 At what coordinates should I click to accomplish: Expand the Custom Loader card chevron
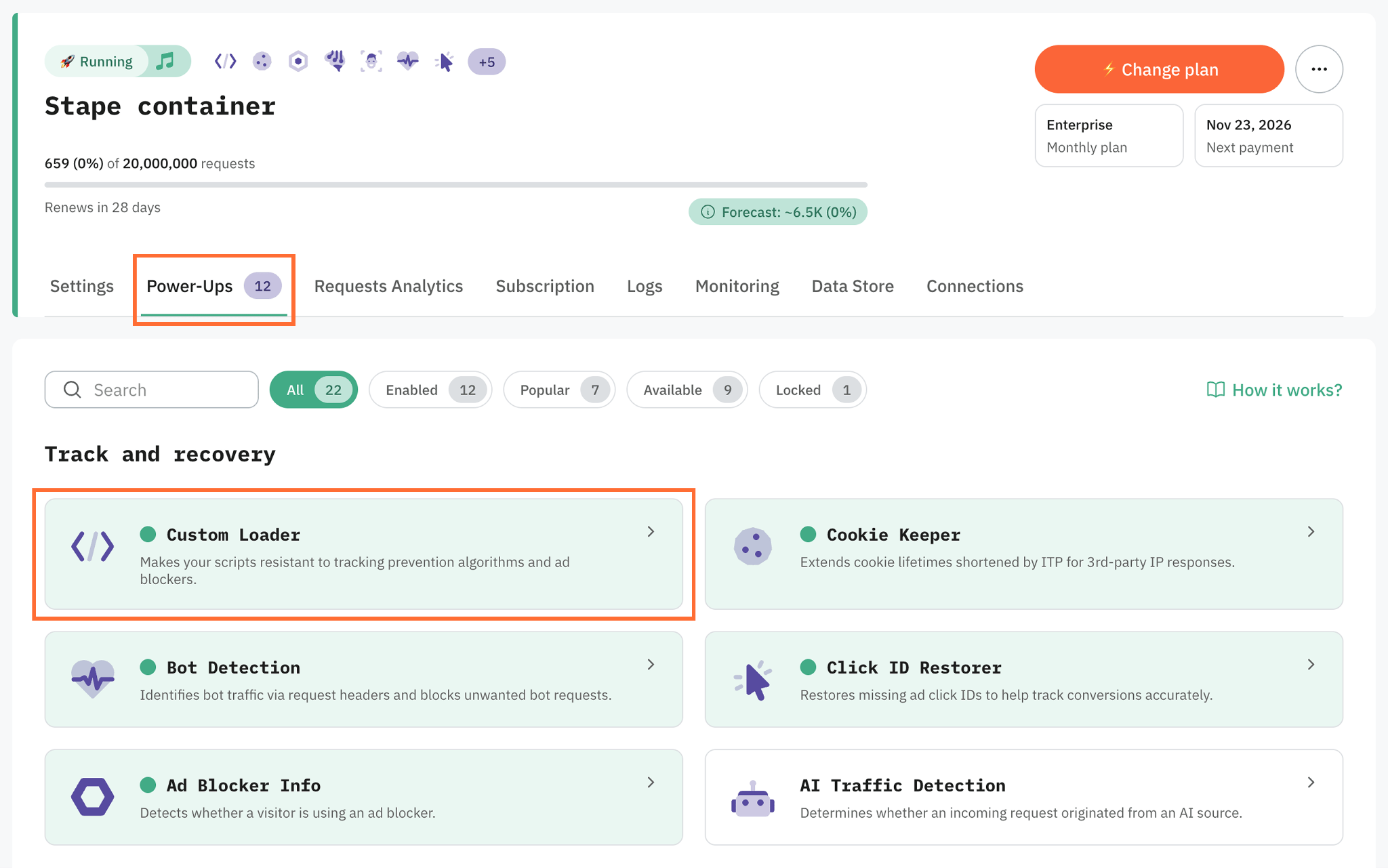click(651, 532)
